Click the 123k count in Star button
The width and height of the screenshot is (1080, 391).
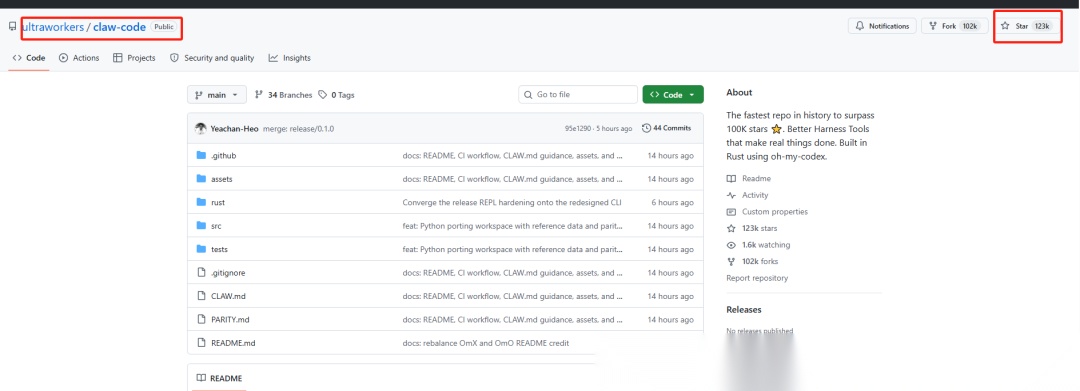[1041, 26]
